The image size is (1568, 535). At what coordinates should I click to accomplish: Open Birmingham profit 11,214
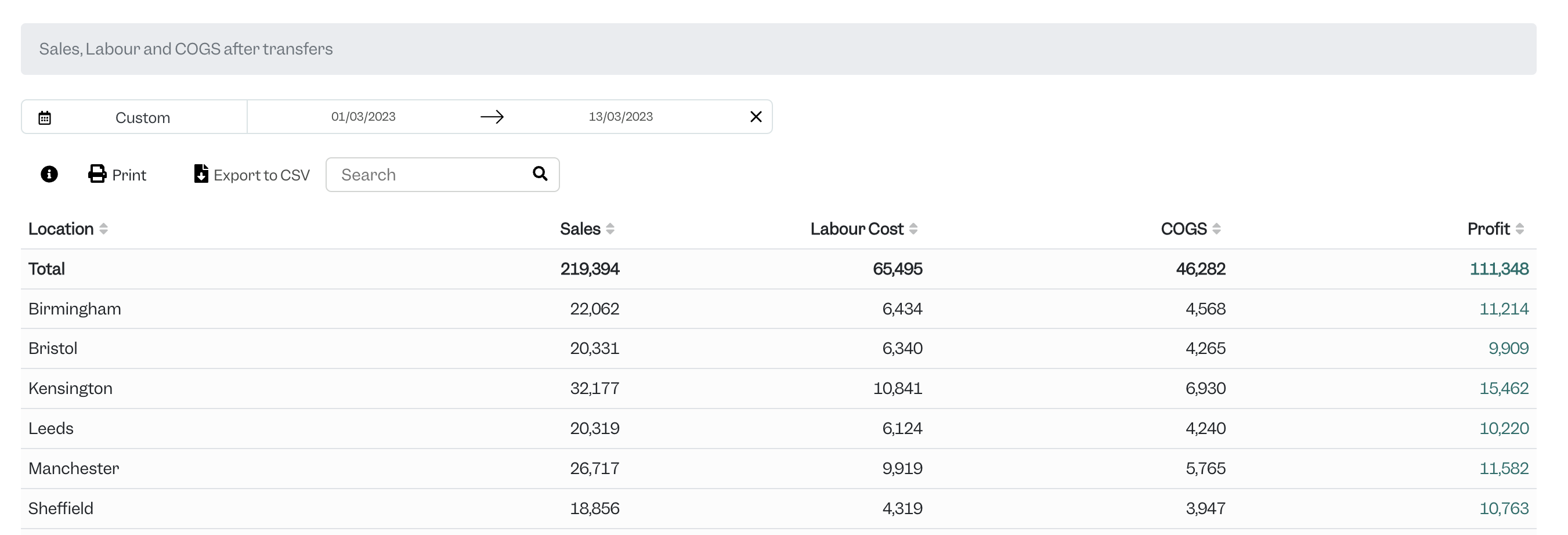coord(1504,309)
